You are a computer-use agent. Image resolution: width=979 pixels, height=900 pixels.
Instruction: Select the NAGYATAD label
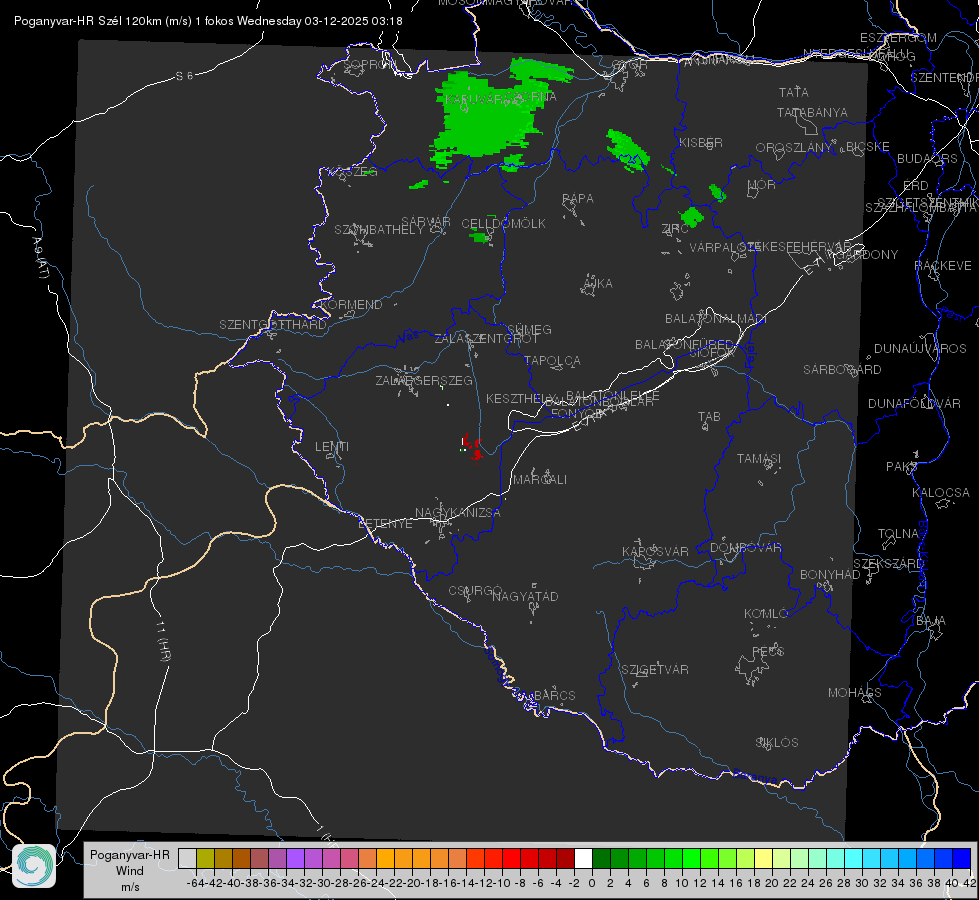[525, 596]
